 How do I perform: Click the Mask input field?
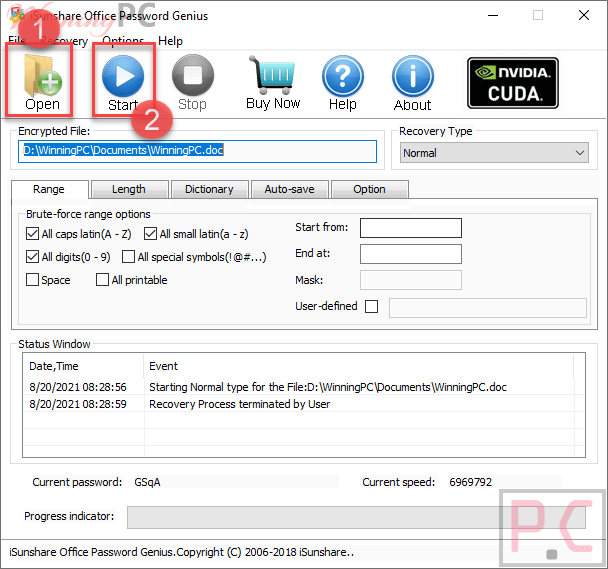pyautogui.click(x=411, y=280)
